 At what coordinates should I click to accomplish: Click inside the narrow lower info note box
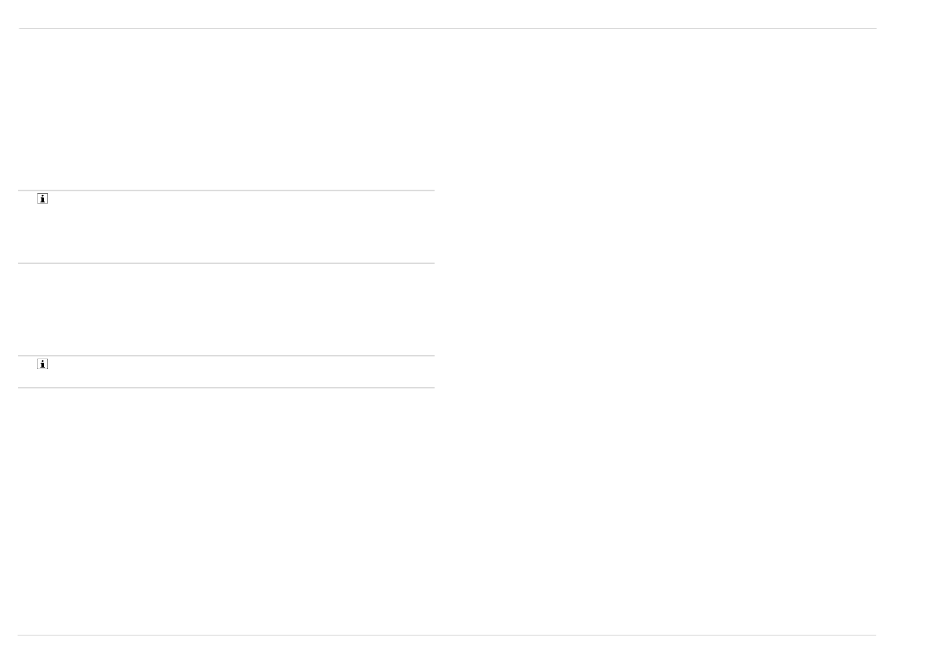tap(226, 371)
